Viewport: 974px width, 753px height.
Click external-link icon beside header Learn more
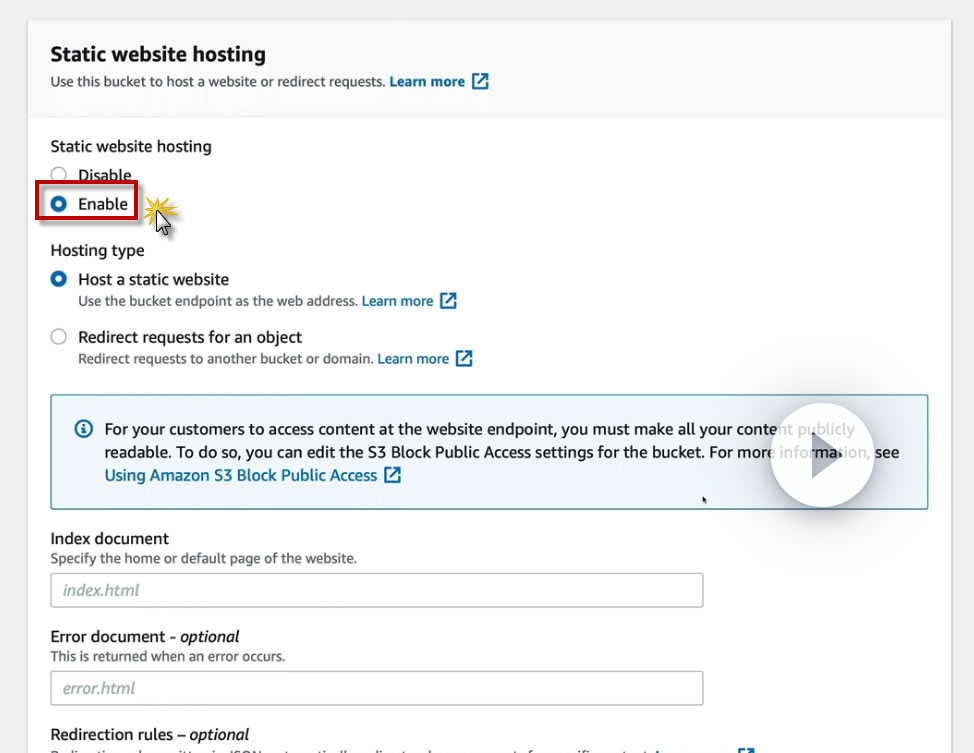tap(481, 82)
